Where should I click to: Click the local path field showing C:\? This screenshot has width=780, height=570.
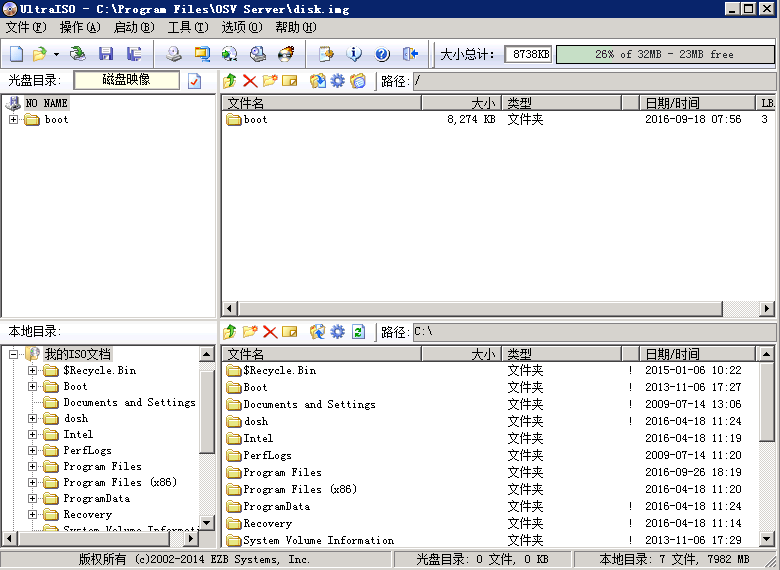[x=594, y=331]
